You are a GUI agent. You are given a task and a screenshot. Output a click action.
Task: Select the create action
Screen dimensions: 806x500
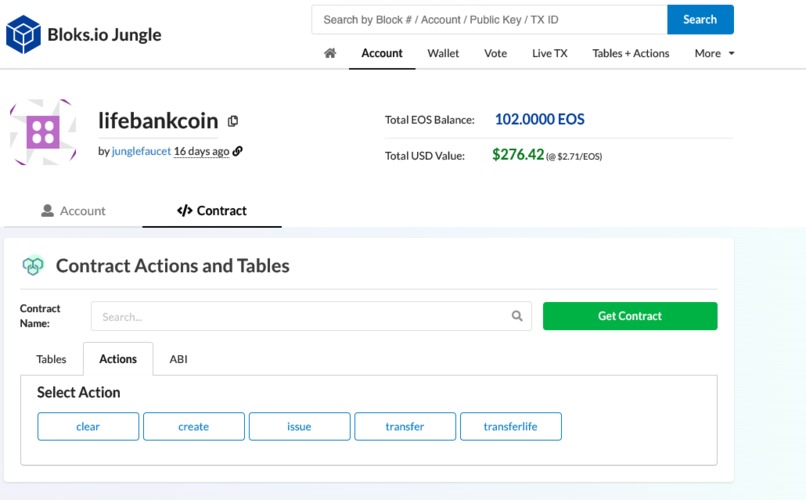tap(194, 427)
